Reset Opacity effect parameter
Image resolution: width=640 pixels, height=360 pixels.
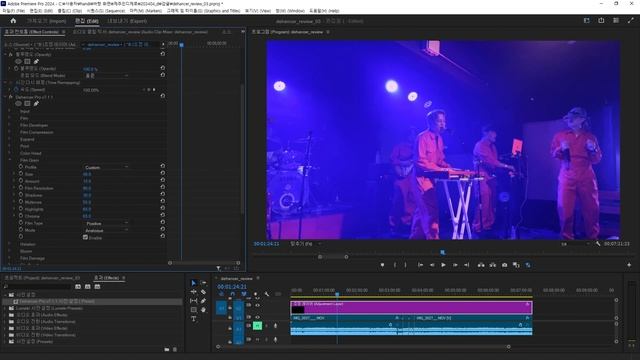click(x=162, y=68)
